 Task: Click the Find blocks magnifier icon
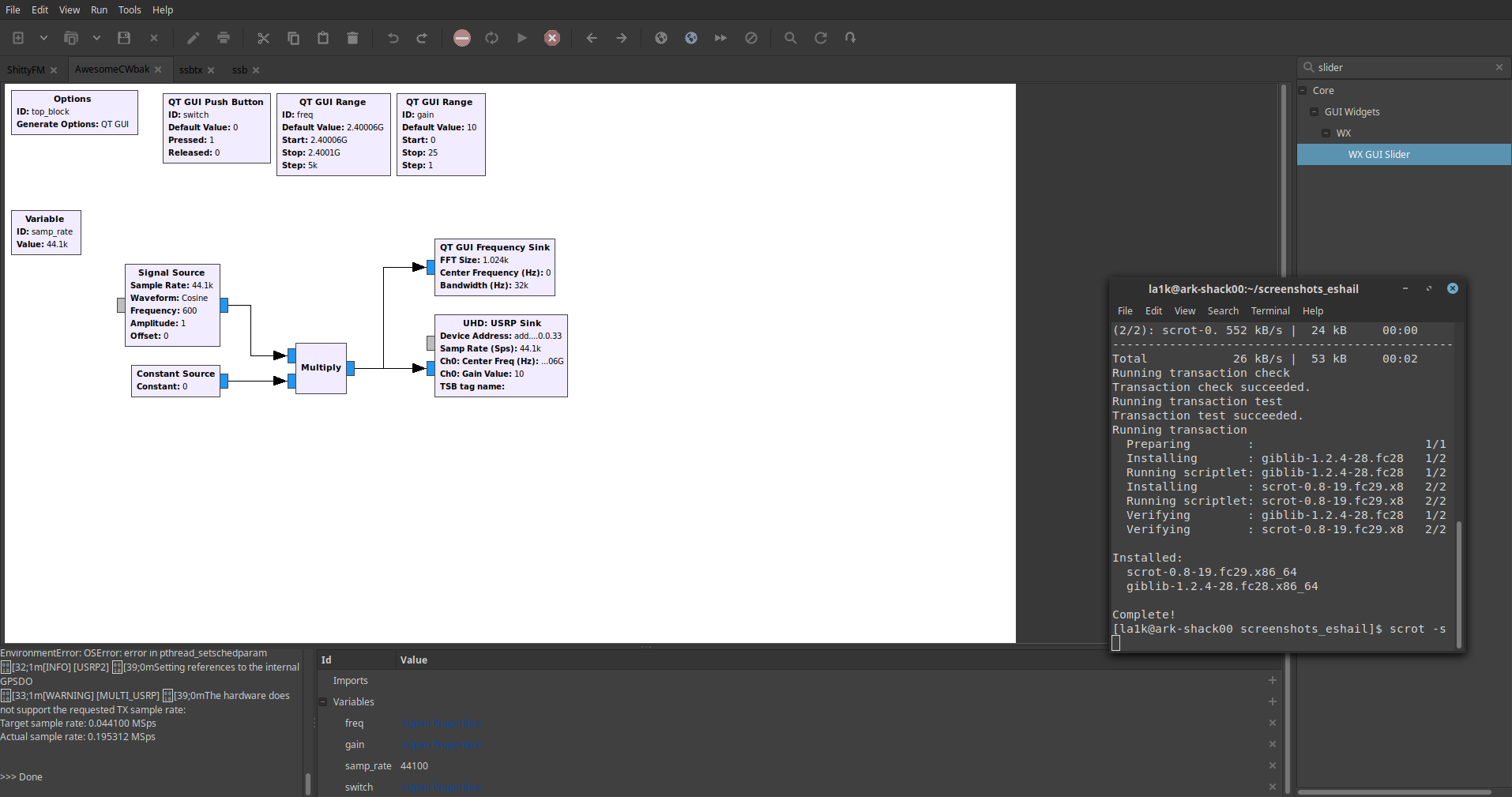point(790,38)
